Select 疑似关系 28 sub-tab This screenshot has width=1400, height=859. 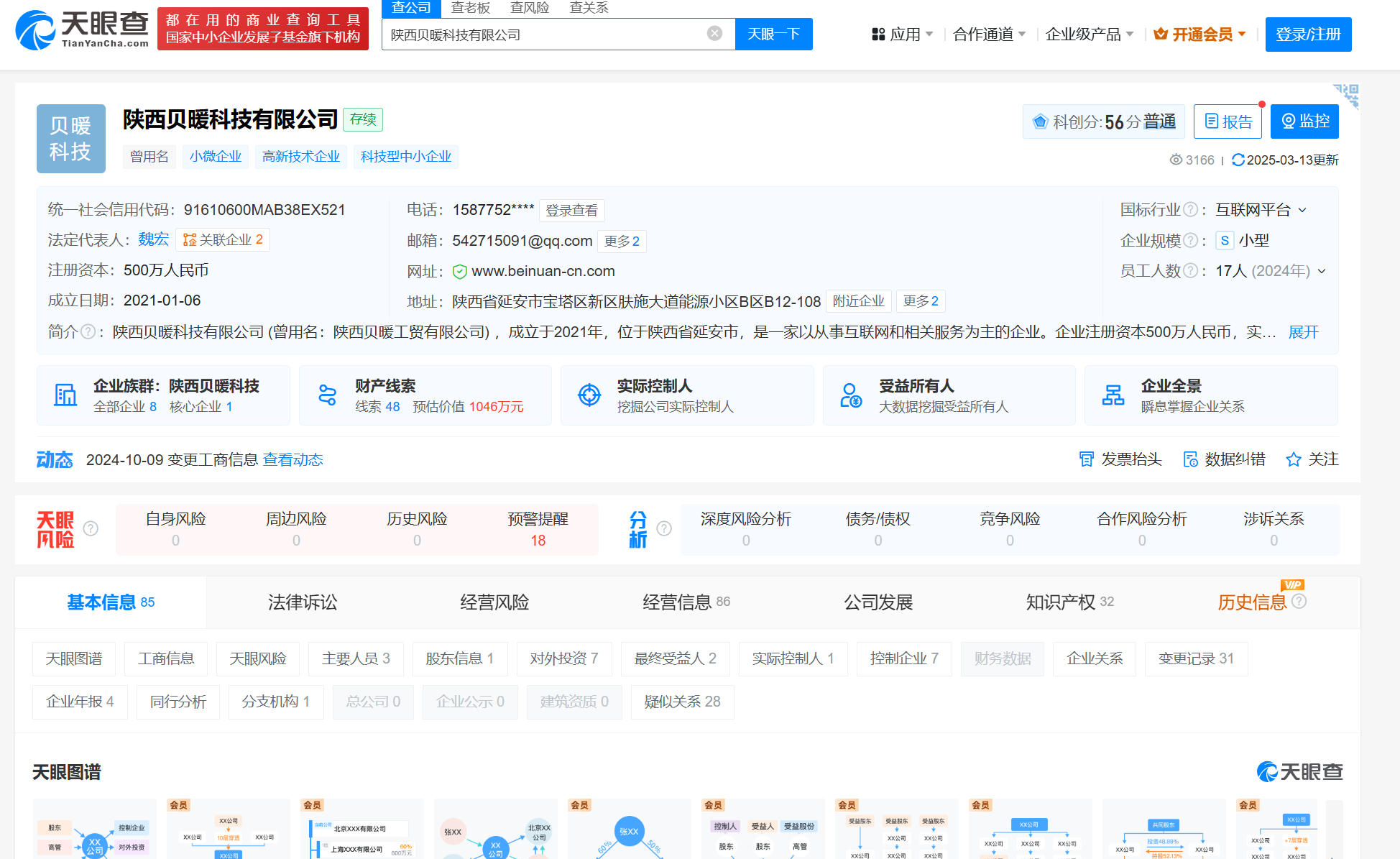pyautogui.click(x=683, y=702)
